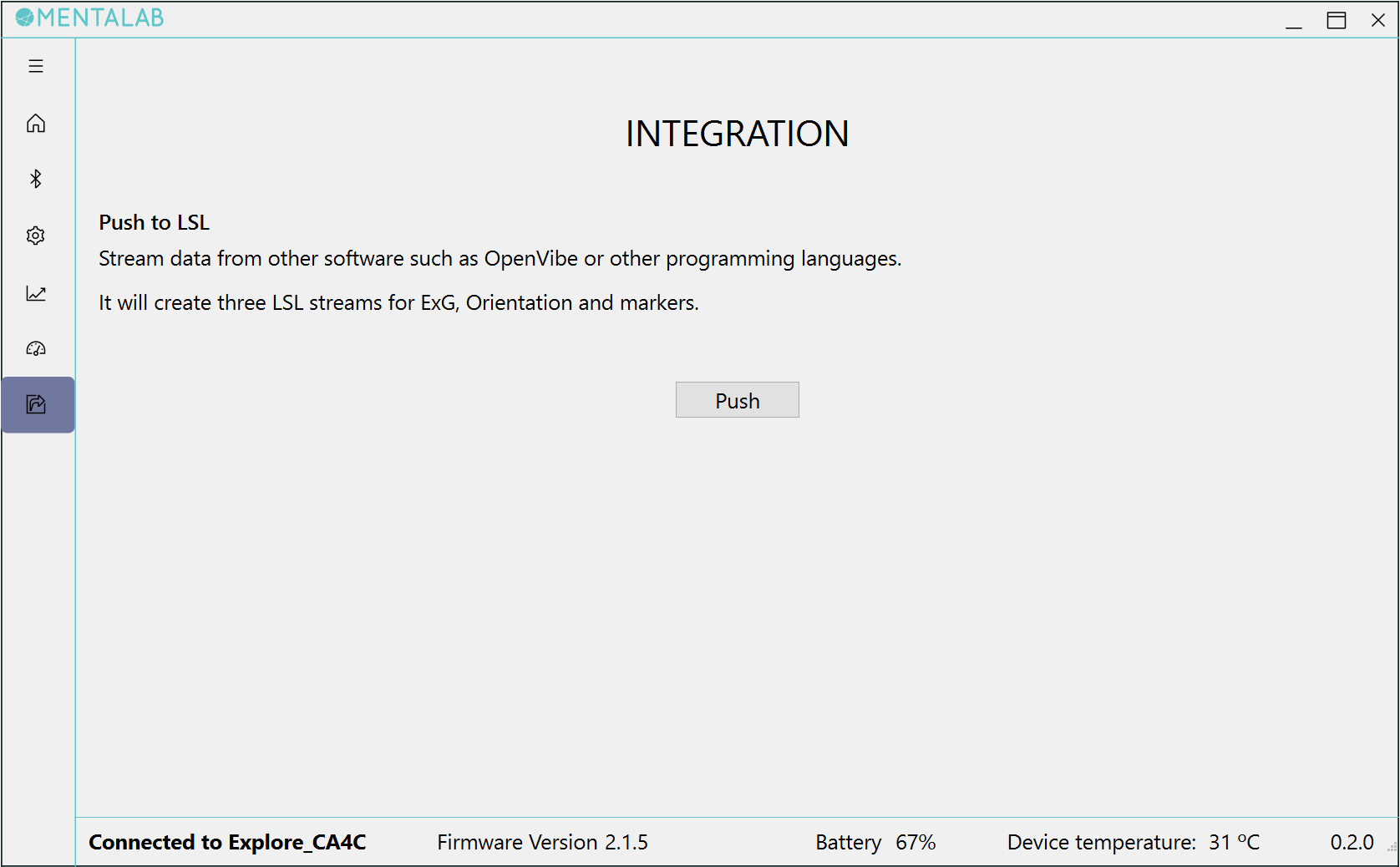This screenshot has width=1400, height=867.
Task: Click the app version 0.2.0 label
Action: point(1352,842)
